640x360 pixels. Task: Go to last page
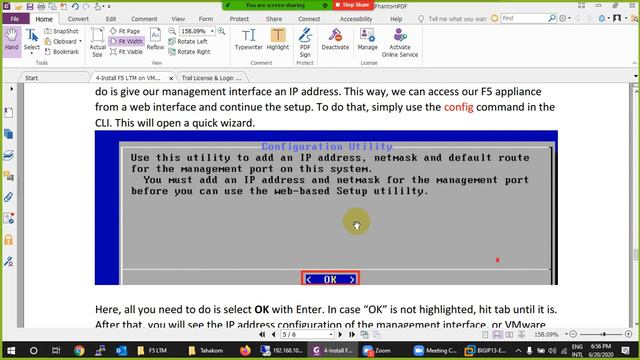(352, 334)
